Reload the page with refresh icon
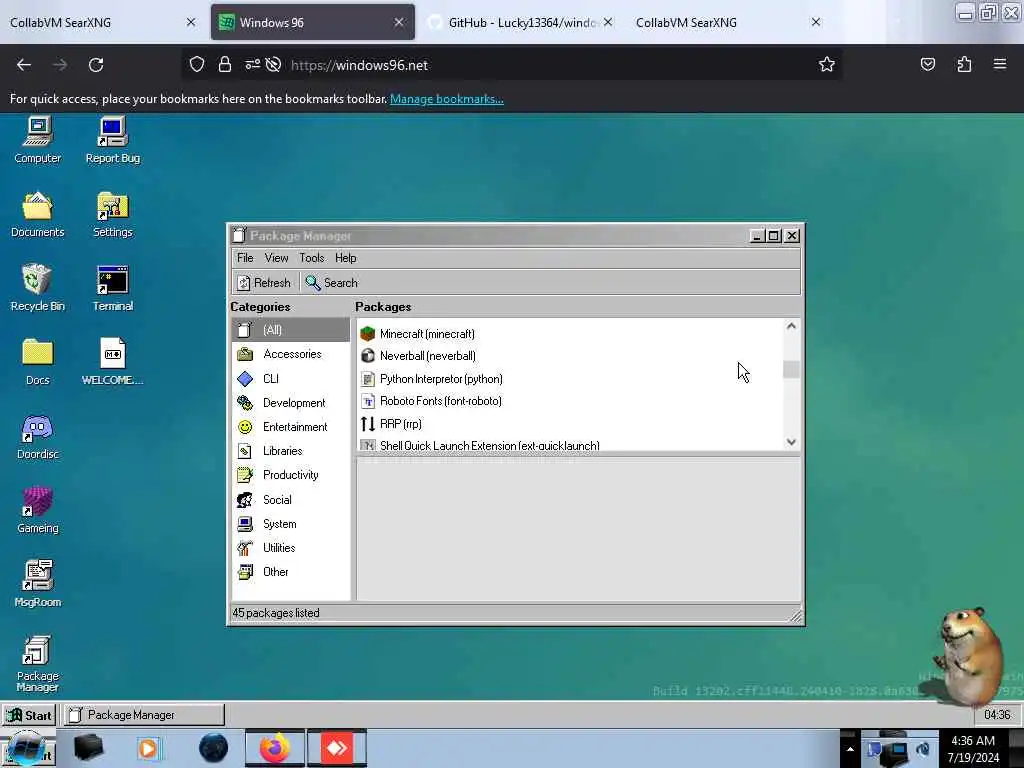Viewport: 1024px width, 768px height. 96,65
